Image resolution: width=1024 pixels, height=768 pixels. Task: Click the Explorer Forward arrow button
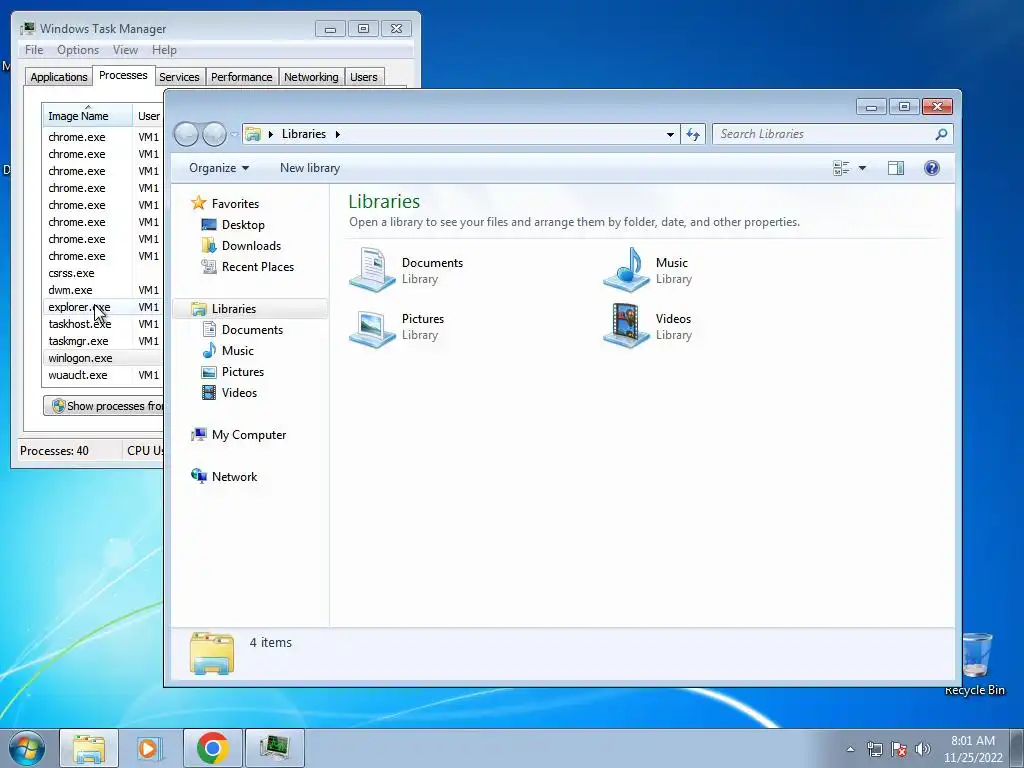(214, 134)
